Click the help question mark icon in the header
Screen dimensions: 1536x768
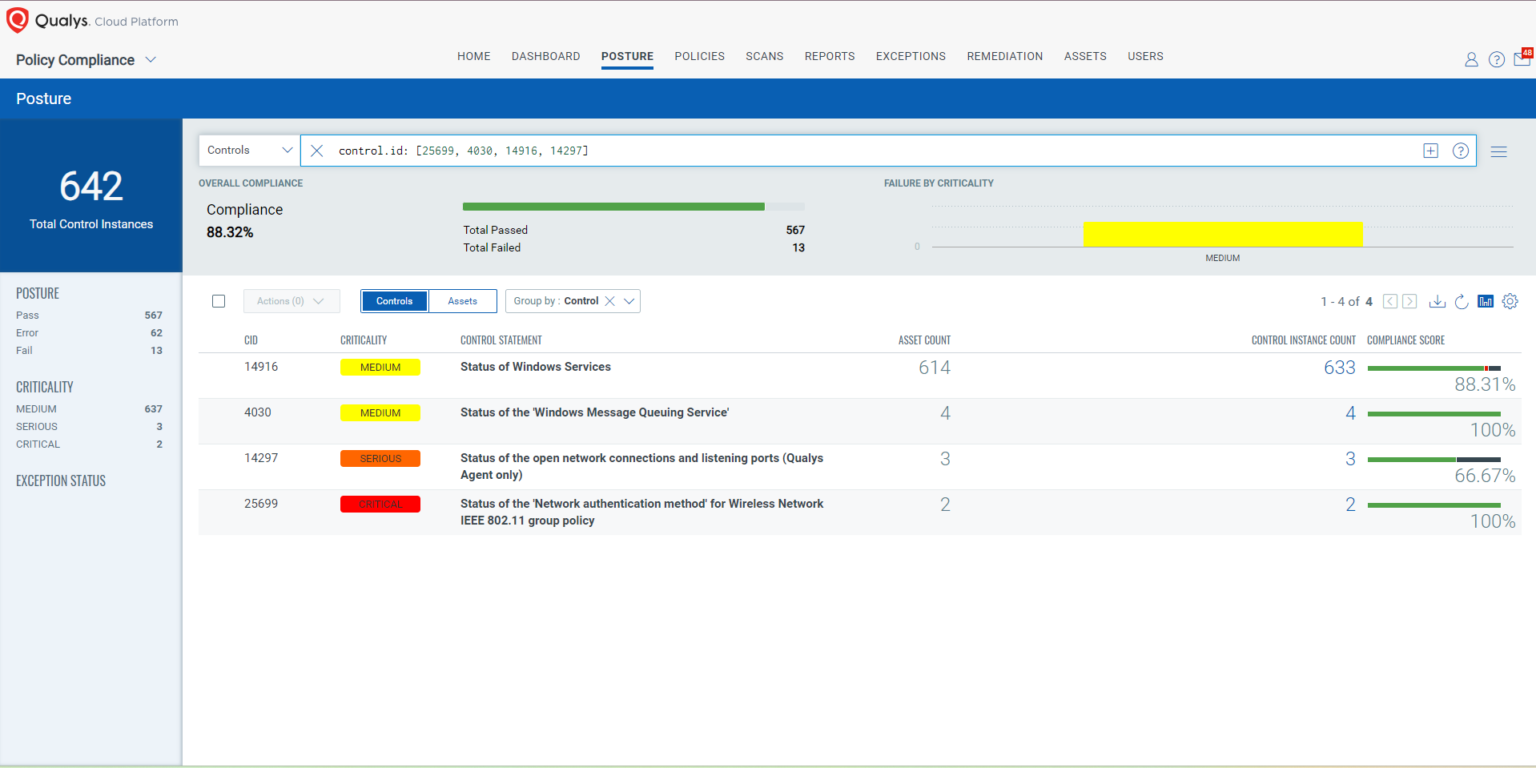click(x=1496, y=59)
